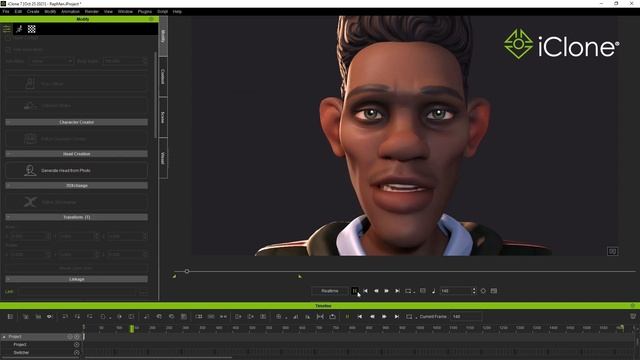Click the frame number stepper arrows
This screenshot has height=360, width=640.
[474, 291]
